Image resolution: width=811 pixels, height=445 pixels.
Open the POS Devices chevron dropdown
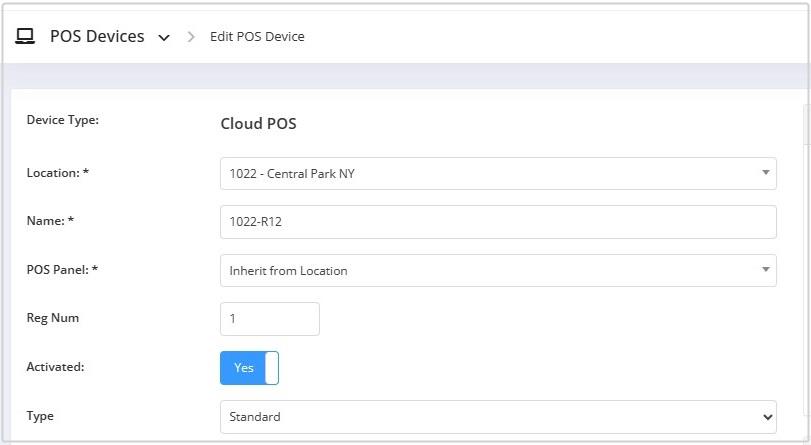[x=164, y=37]
